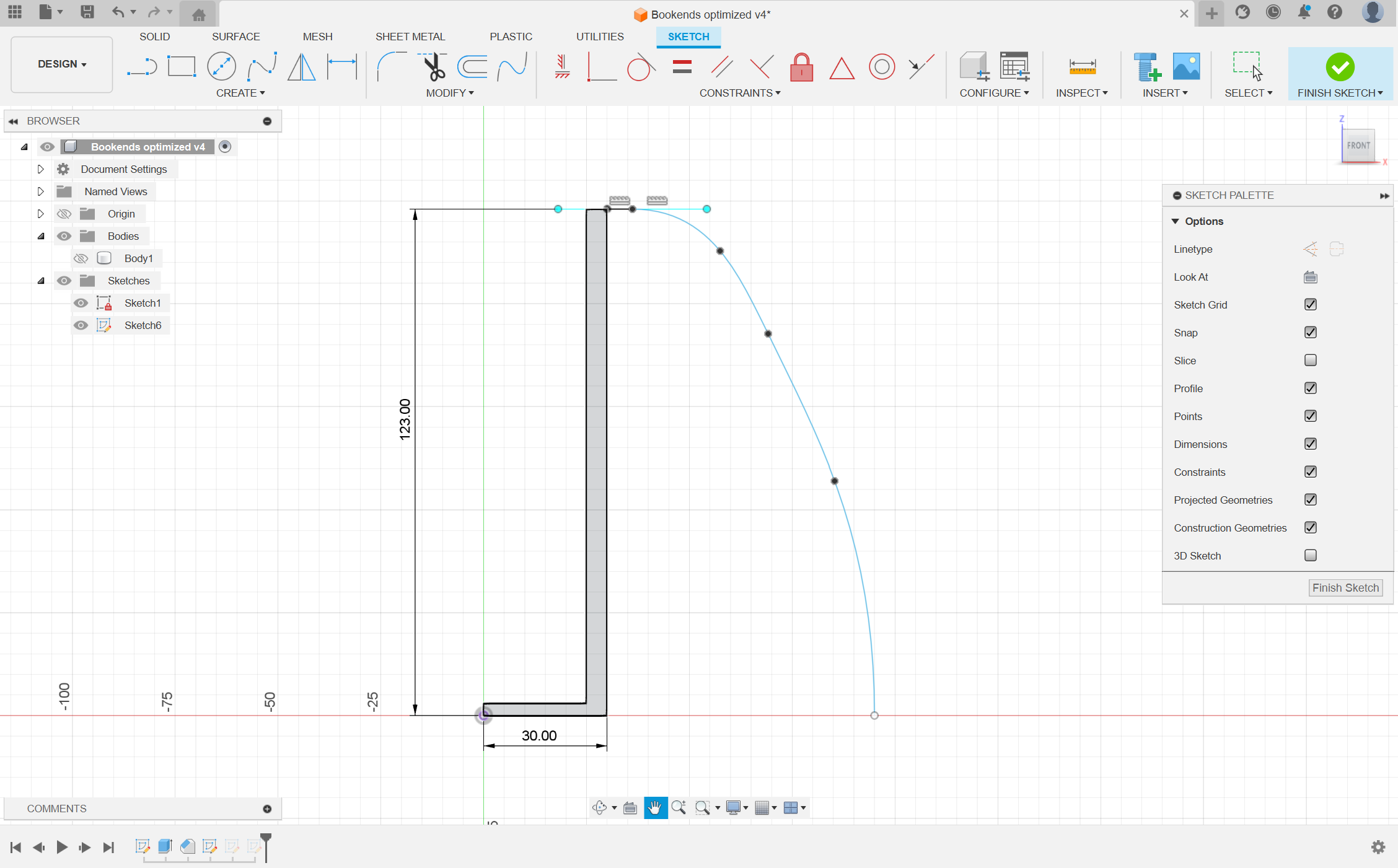Apply the Horizontal/Vertical constraint
Screen dimensions: 1398x868
562,66
